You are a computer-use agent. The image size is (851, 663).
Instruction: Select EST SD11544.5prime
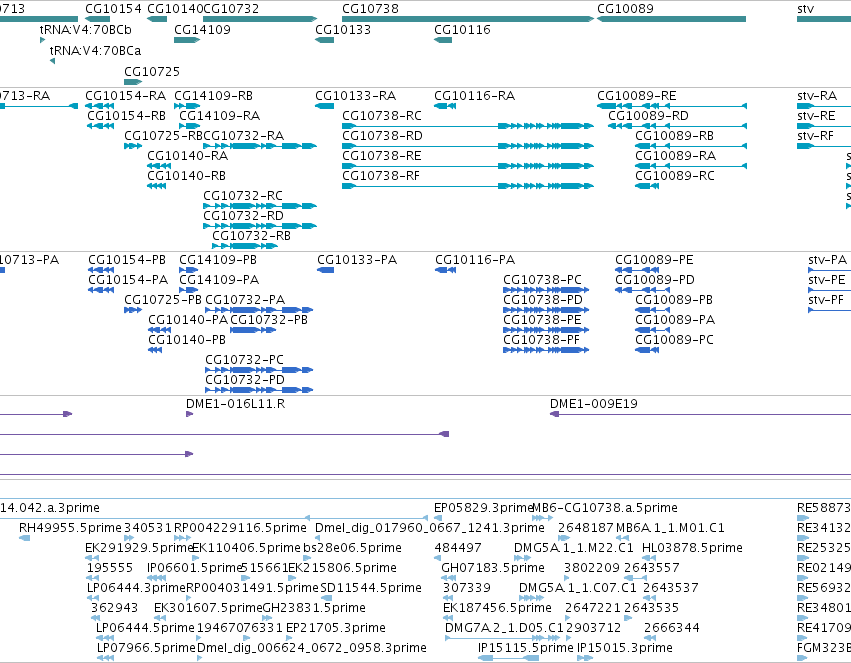(371, 588)
